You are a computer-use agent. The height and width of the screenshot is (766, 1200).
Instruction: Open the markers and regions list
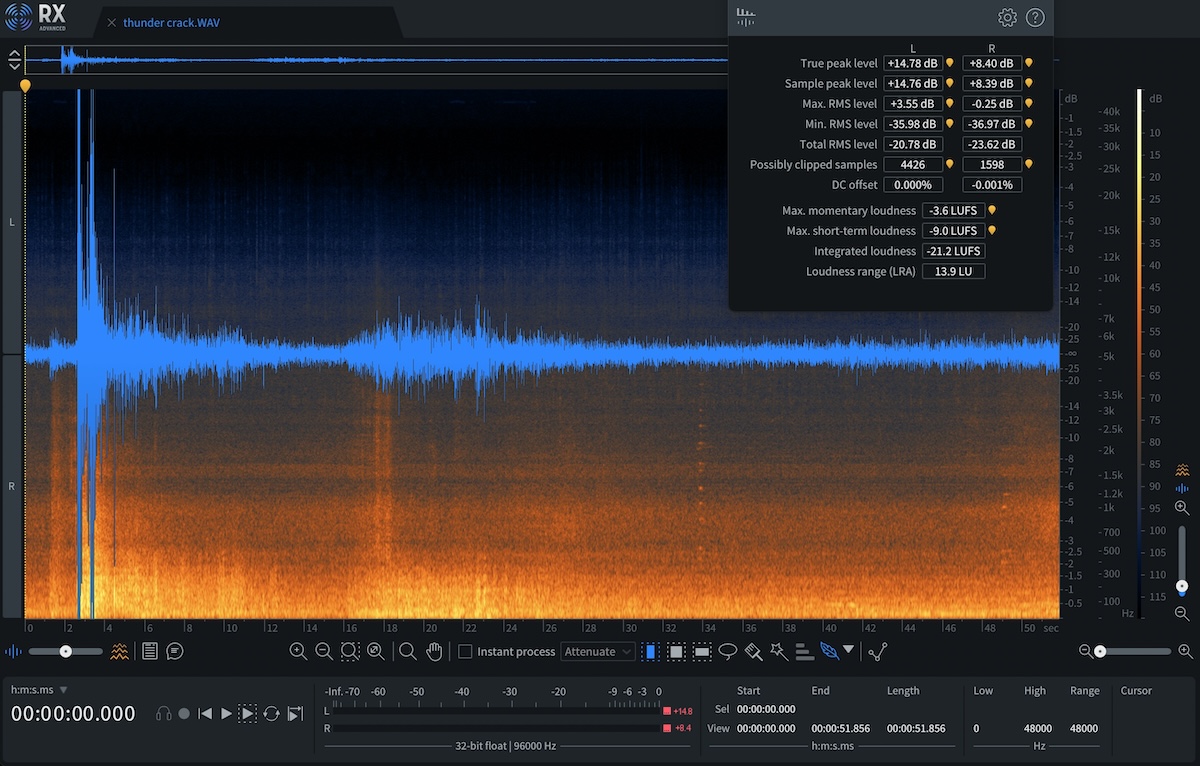[x=150, y=651]
